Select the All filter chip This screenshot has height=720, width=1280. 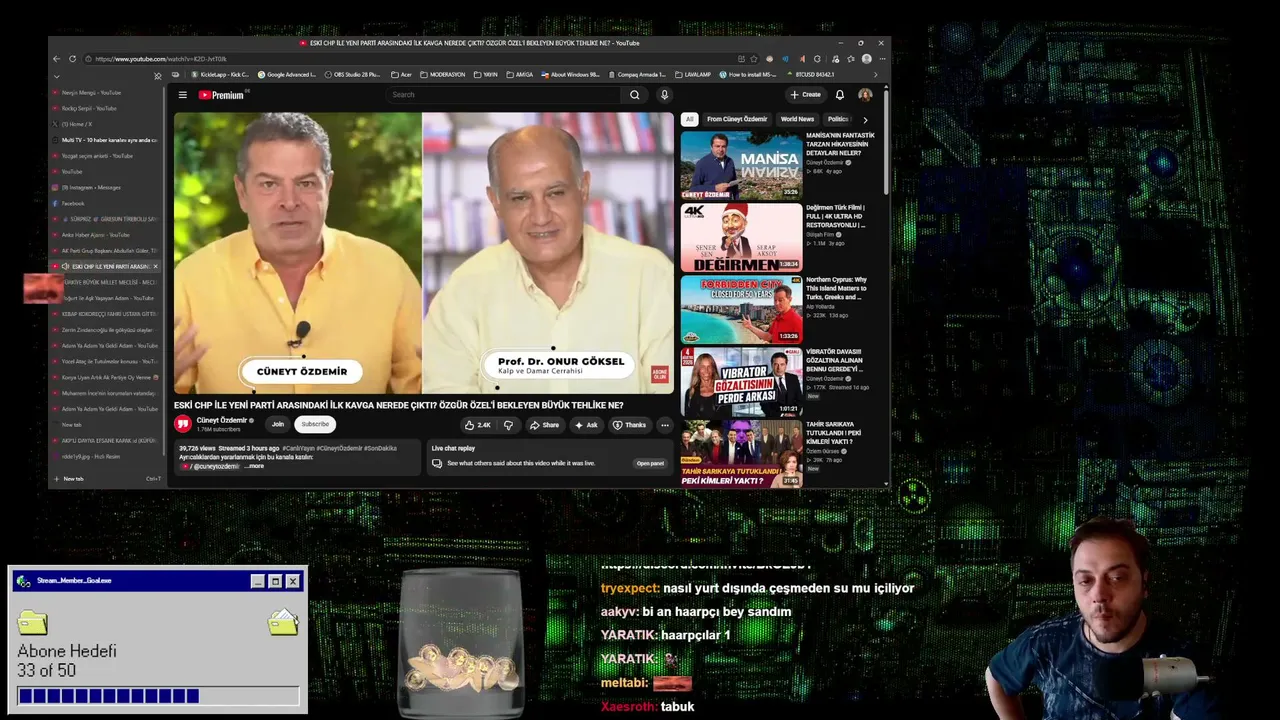point(689,119)
